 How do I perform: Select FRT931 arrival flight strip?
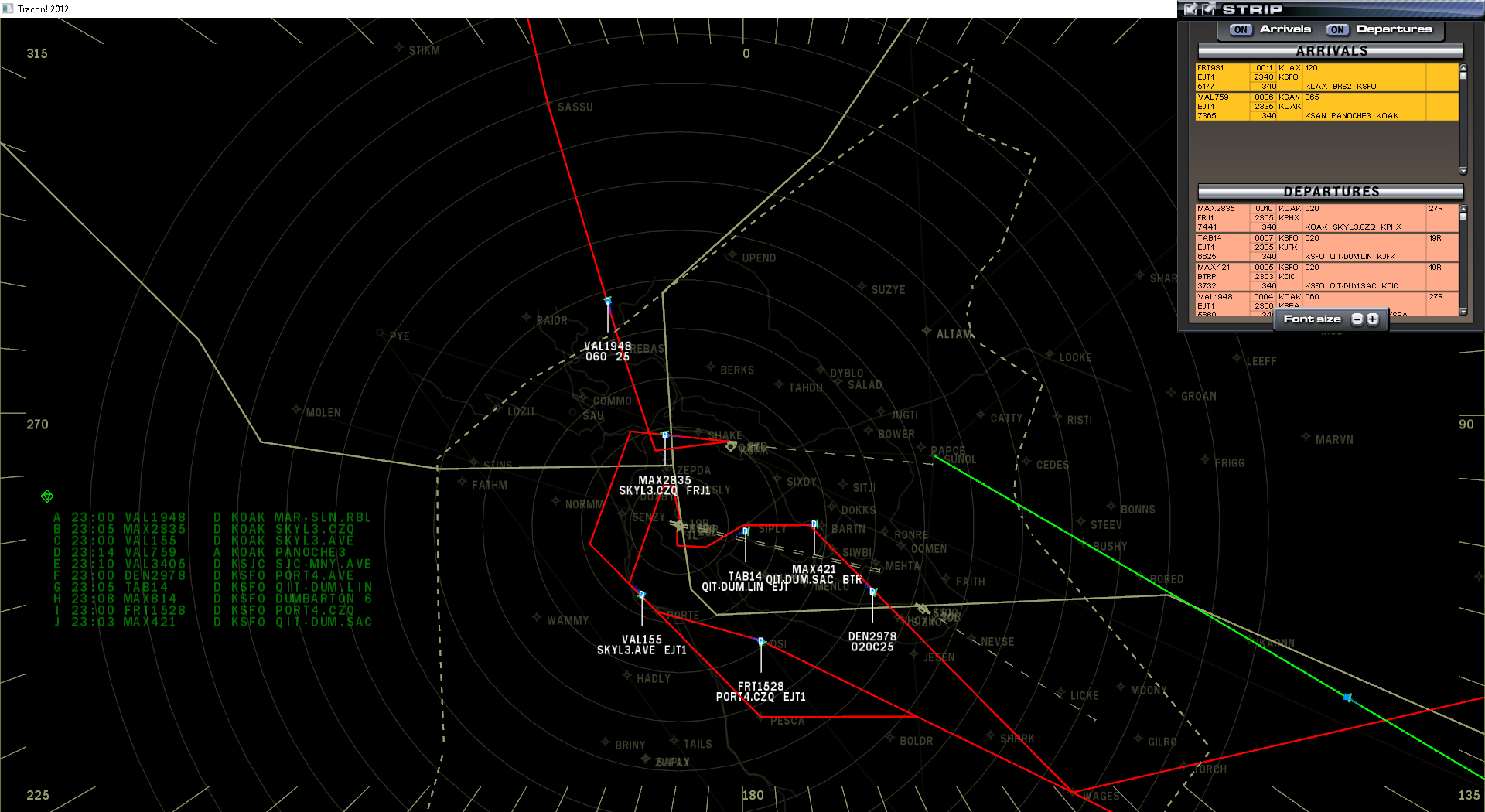(x=1326, y=77)
